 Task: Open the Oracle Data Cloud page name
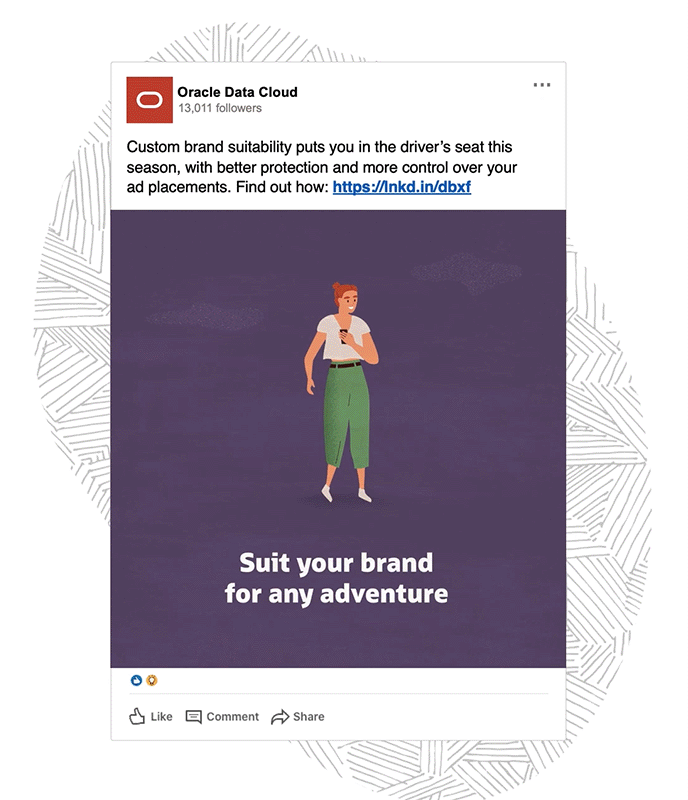pyautogui.click(x=237, y=92)
